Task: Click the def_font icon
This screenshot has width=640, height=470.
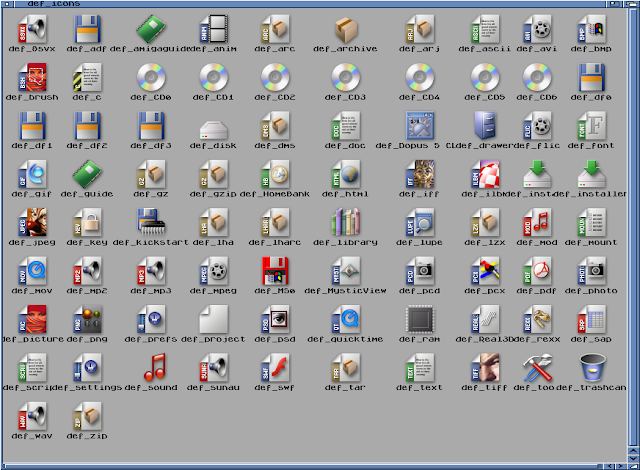Action: [x=593, y=127]
